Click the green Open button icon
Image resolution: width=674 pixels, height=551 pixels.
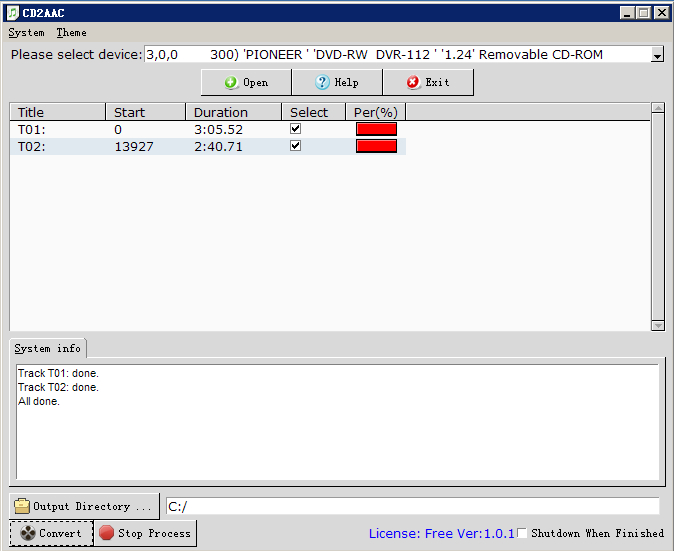point(230,83)
